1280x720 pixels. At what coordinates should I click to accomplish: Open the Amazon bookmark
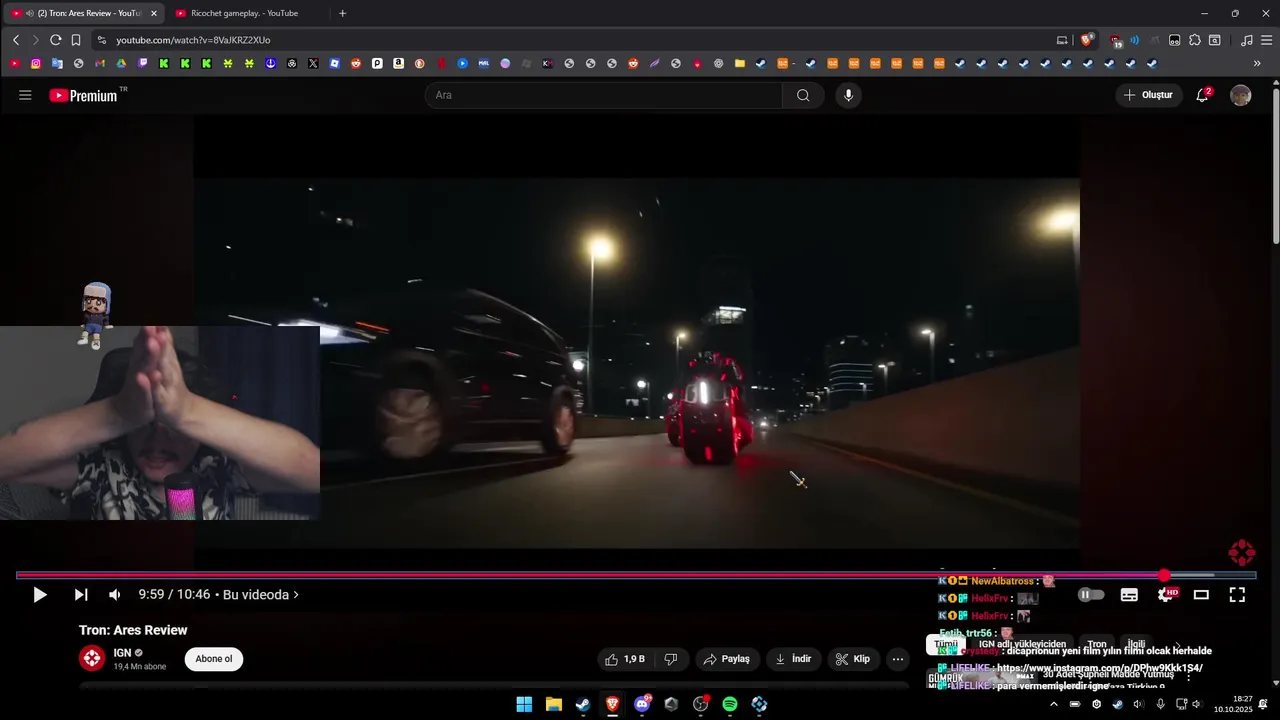click(x=398, y=63)
